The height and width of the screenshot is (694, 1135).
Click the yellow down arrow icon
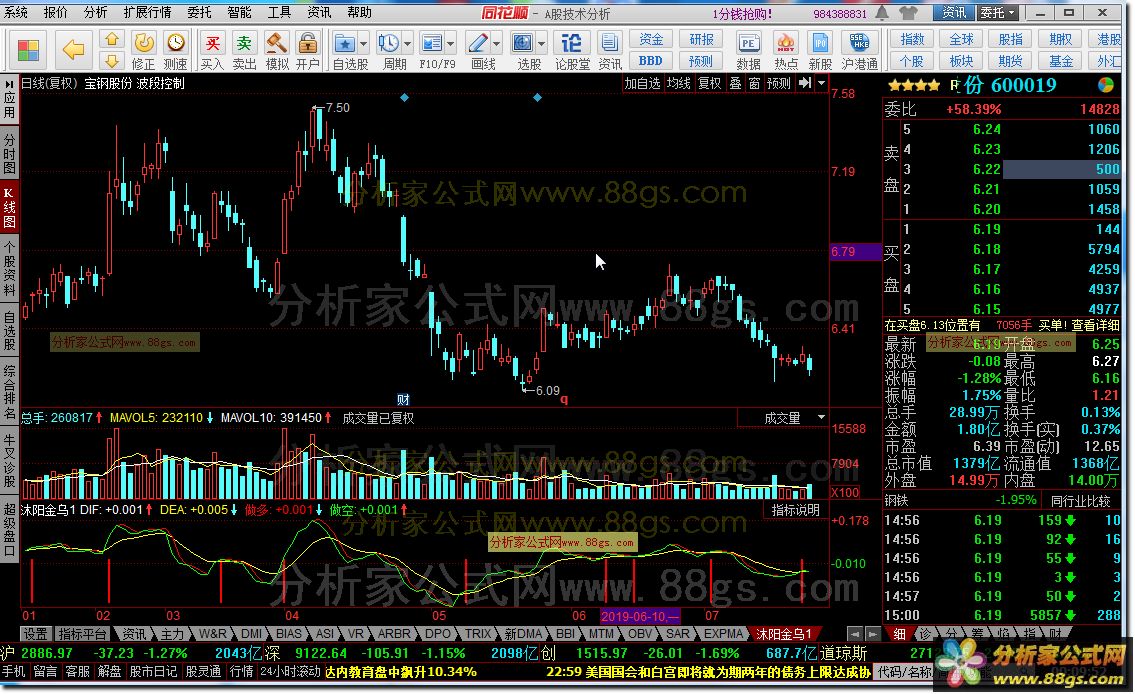pos(111,61)
